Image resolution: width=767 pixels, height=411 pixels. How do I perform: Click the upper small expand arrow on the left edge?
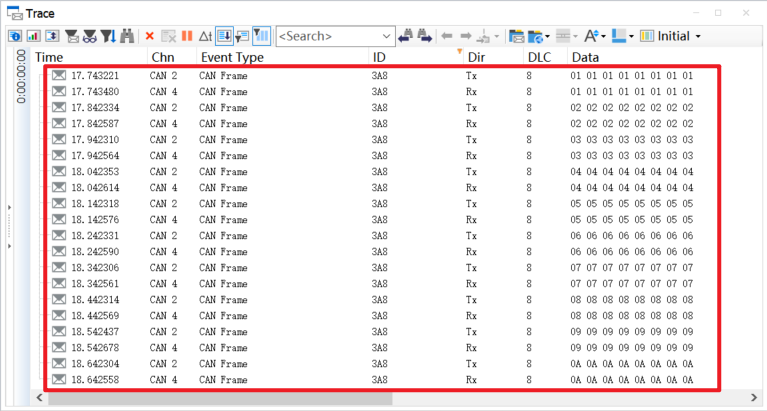(x=9, y=207)
